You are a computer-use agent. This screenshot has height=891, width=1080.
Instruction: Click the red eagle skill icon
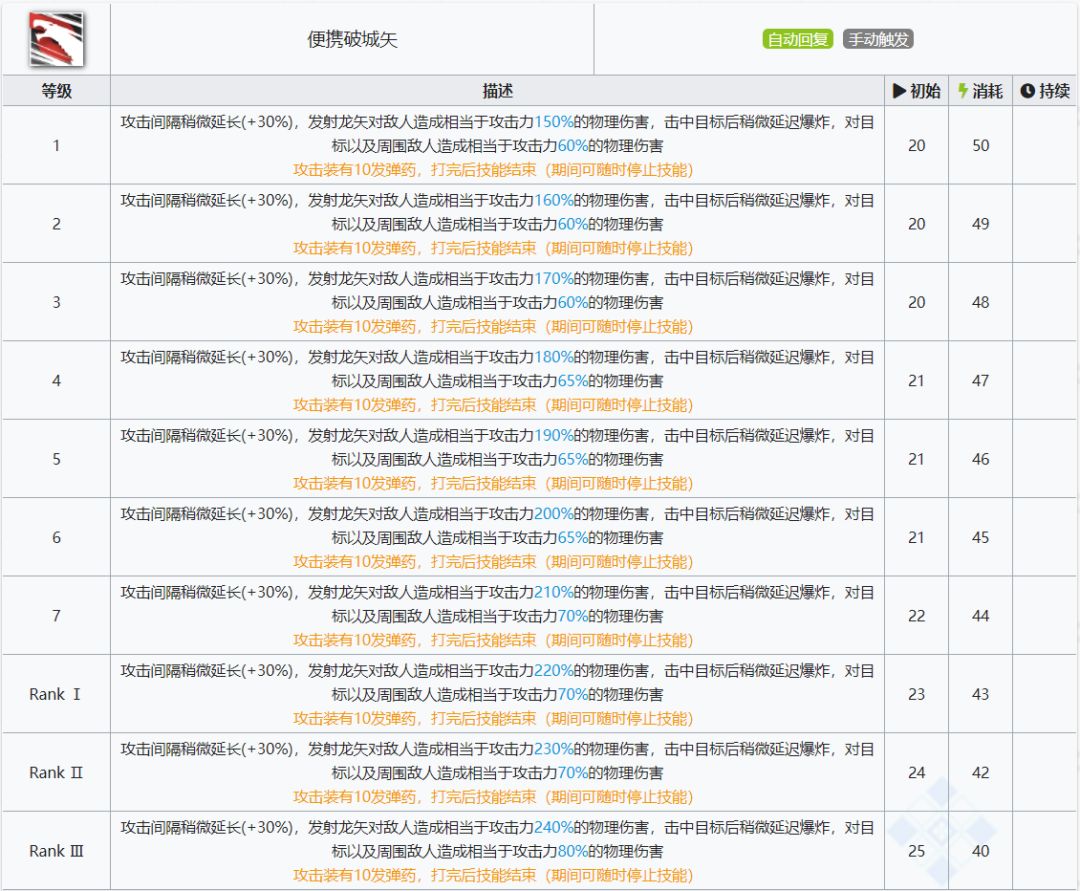[56, 39]
